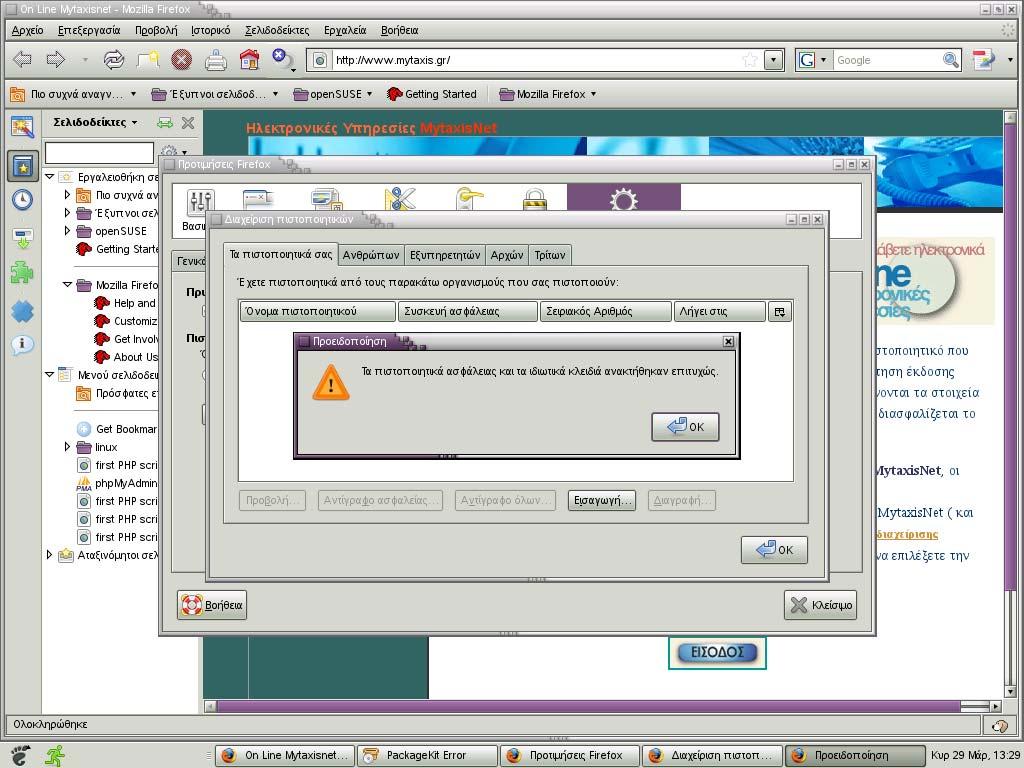Screen dimensions: 1024x768
Task: Stop loading with the red stop icon
Action: 182,60
